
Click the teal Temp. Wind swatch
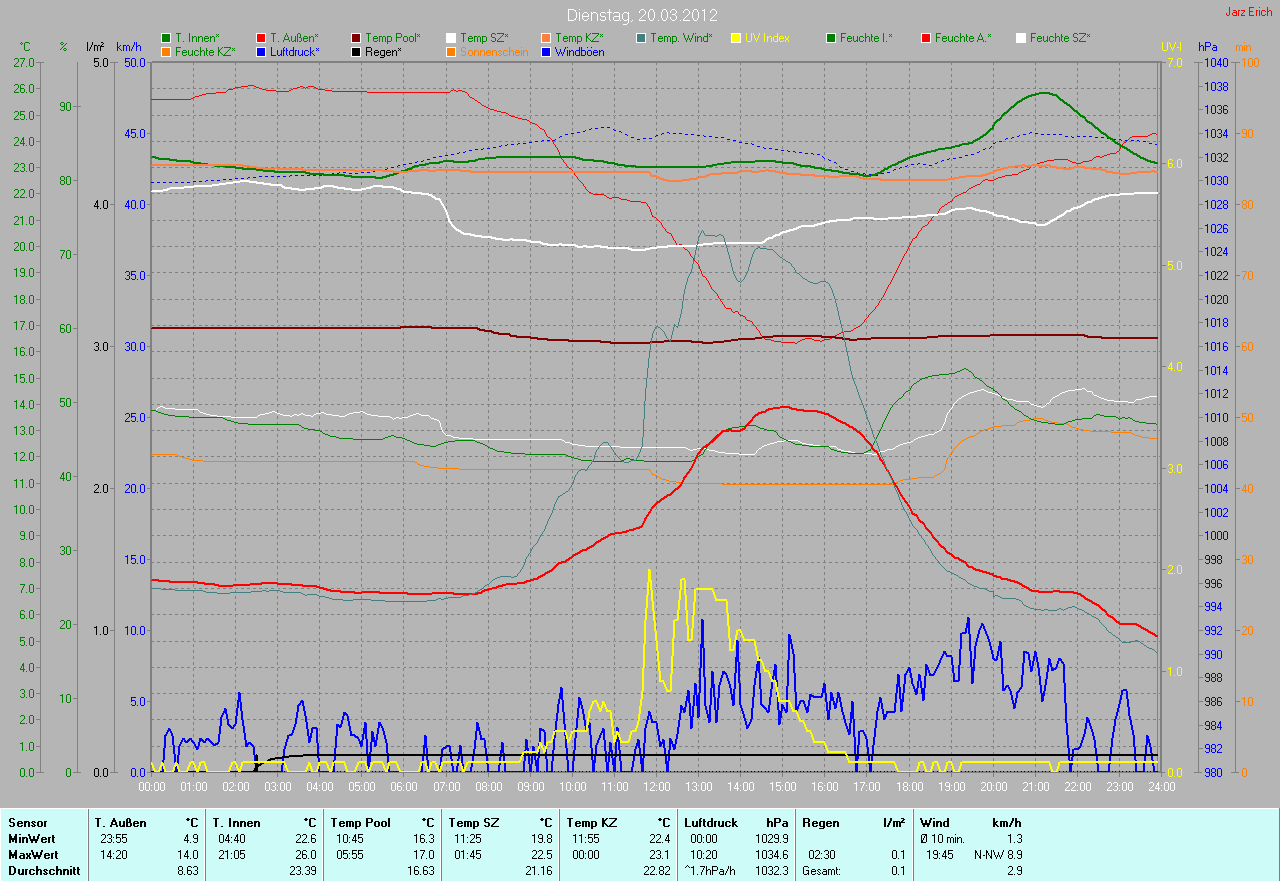click(x=641, y=38)
